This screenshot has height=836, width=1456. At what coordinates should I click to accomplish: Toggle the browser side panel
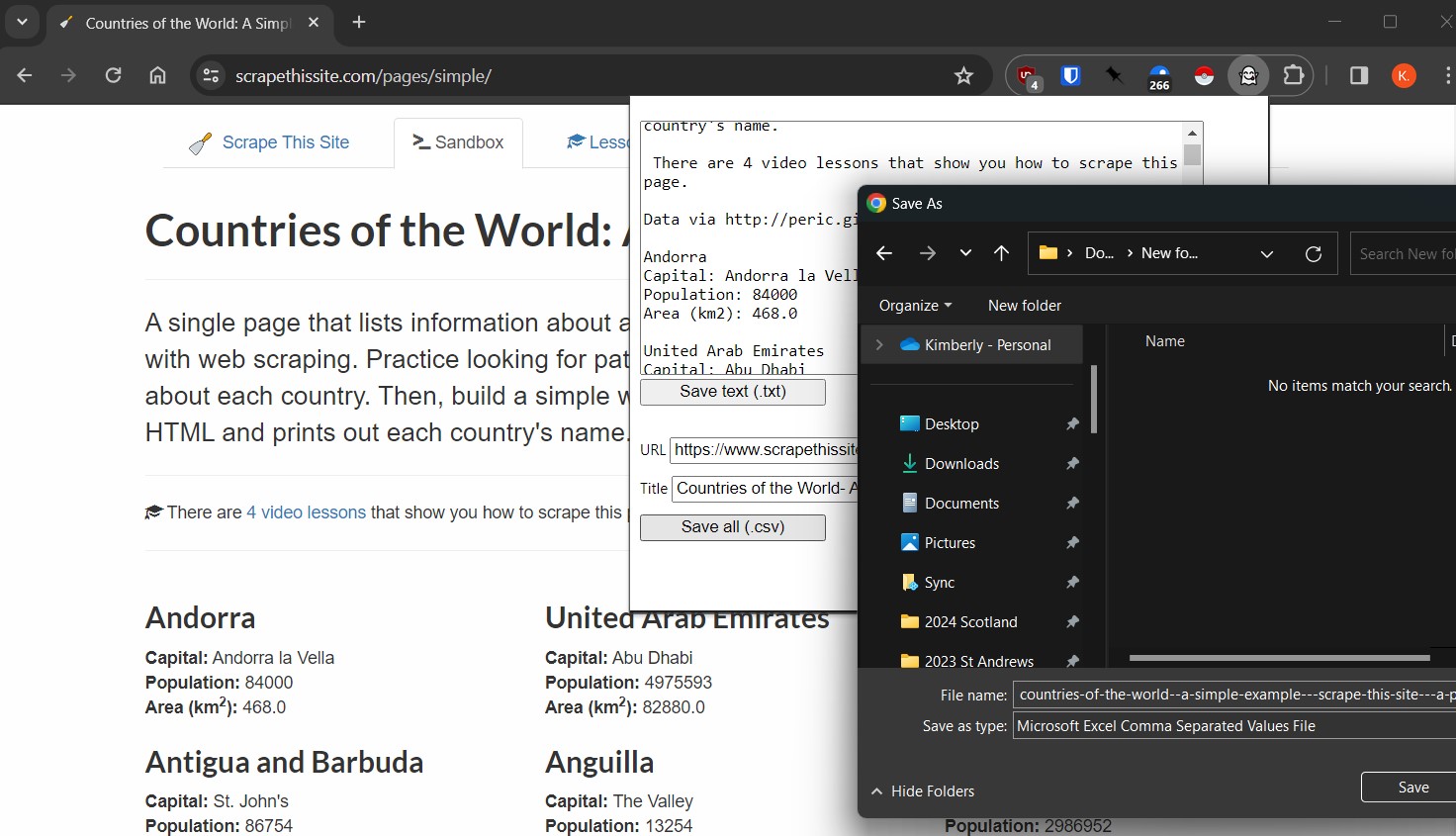coord(1359,75)
